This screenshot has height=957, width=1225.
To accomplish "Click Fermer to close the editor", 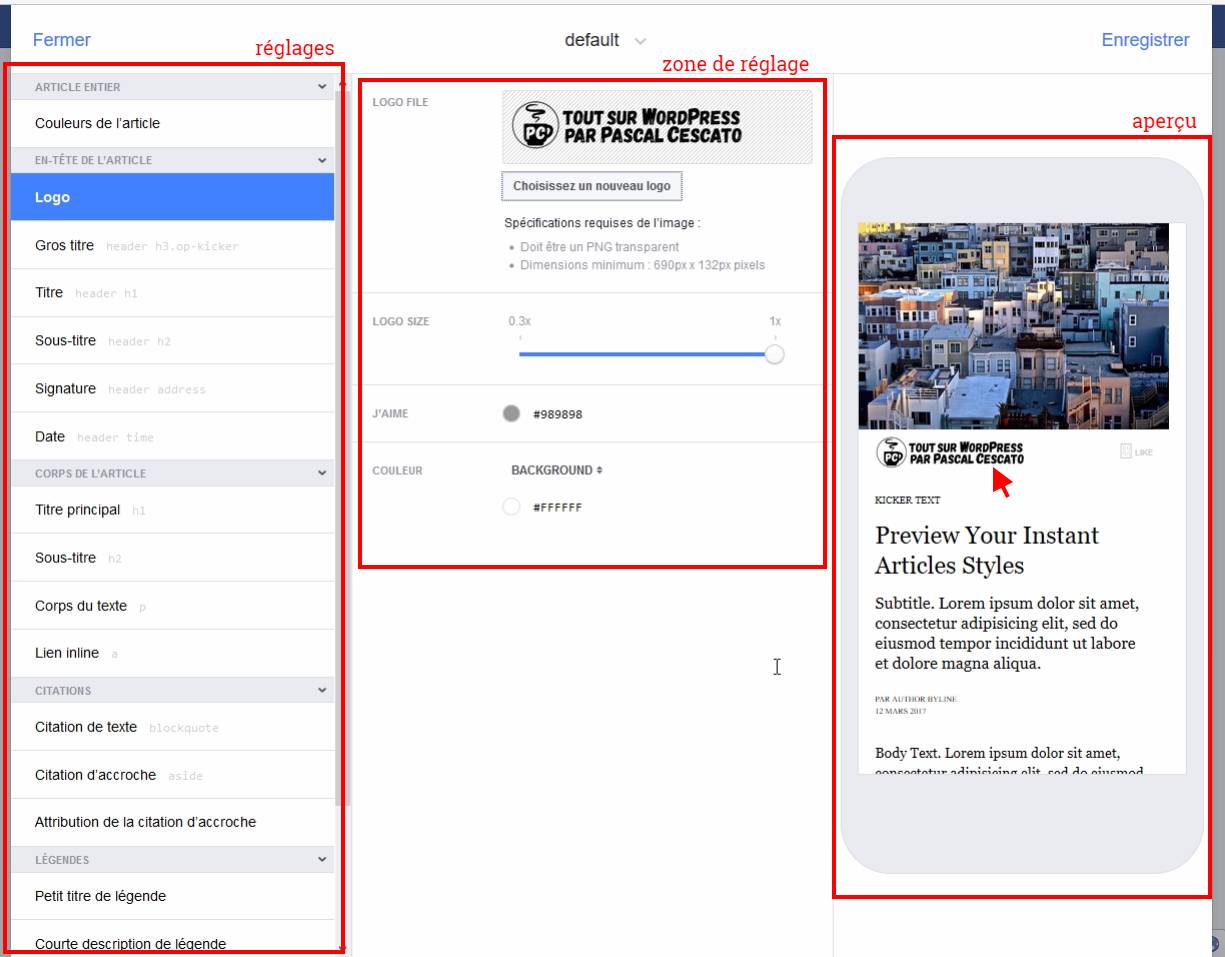I will pos(62,40).
